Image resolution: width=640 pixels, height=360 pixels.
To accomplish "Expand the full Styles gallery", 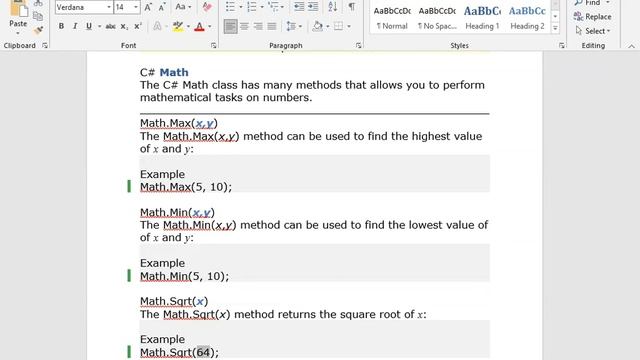I will pos(555,28).
